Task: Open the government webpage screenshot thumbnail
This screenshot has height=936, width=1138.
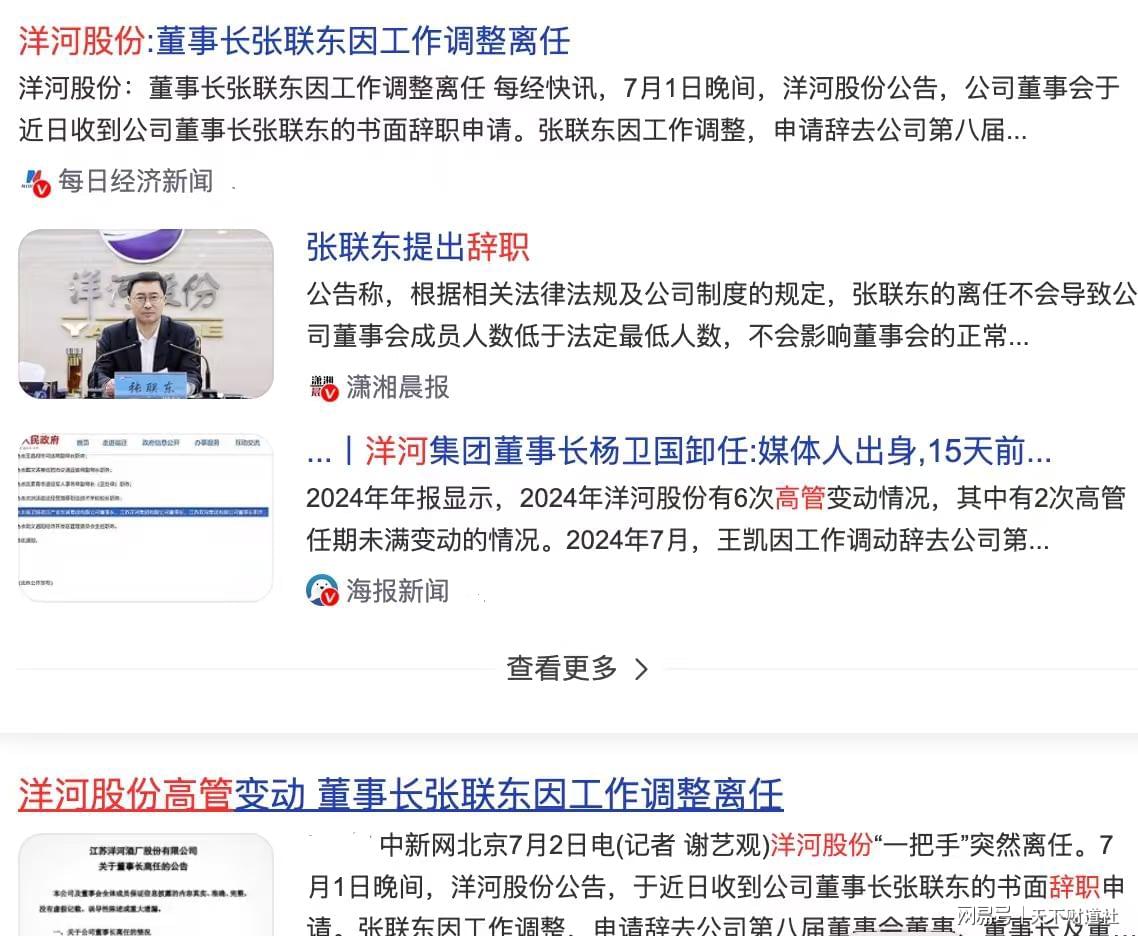Action: pos(146,517)
